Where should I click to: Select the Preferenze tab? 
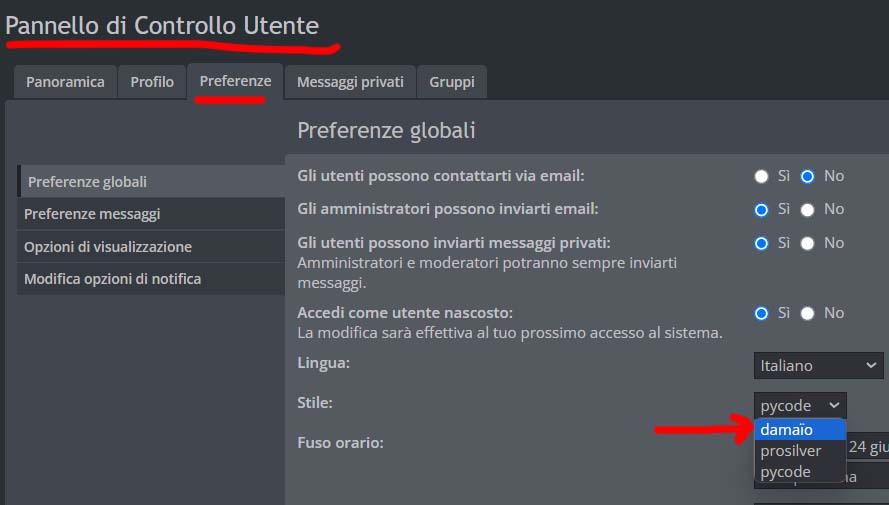pyautogui.click(x=235, y=81)
